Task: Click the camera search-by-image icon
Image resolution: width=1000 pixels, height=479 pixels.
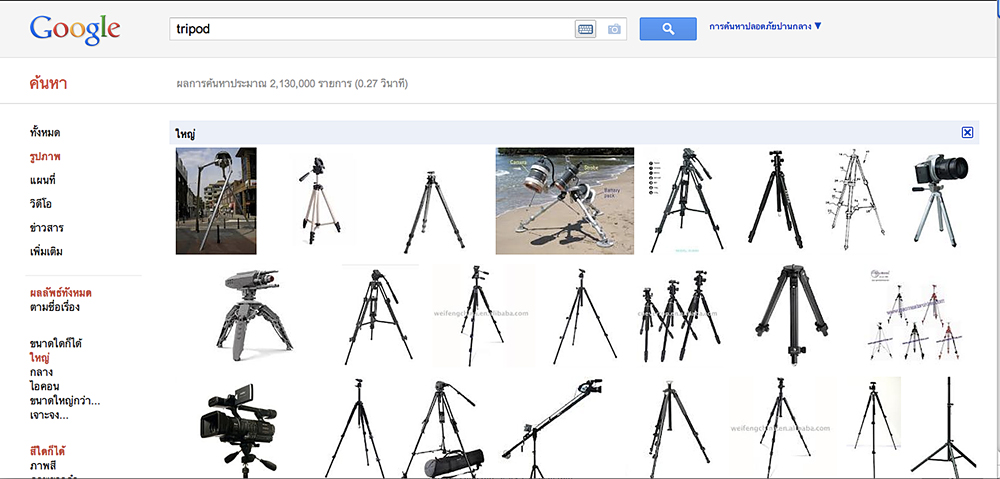Action: point(614,29)
